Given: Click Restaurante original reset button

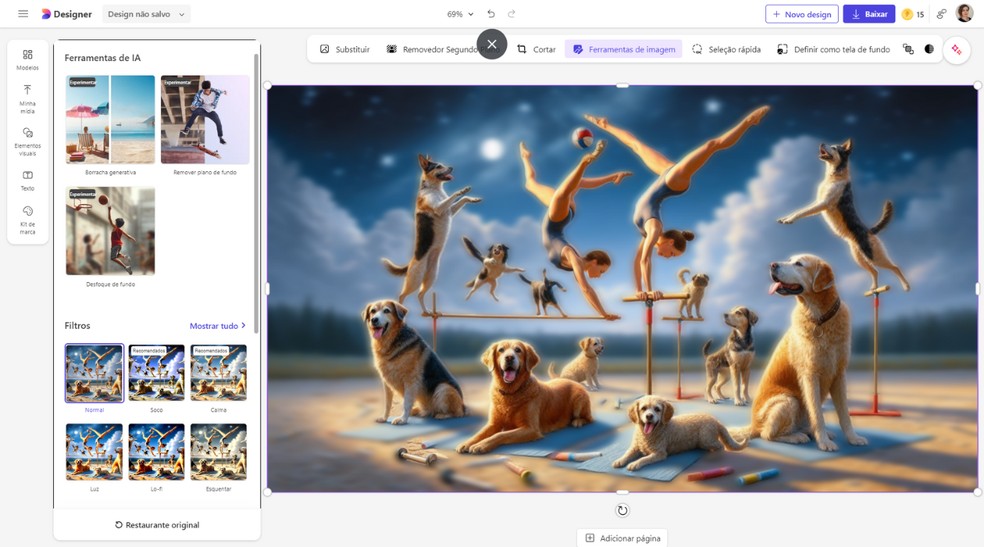Looking at the screenshot, I should click(157, 525).
